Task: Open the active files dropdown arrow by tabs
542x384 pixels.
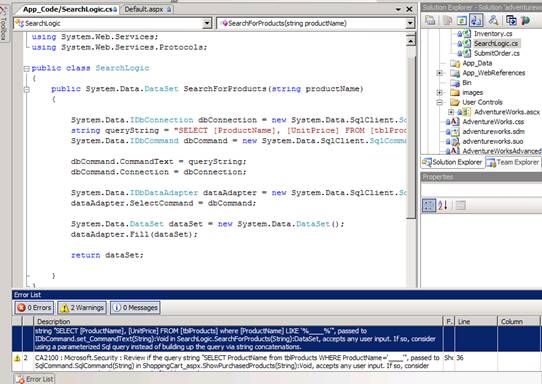Action: click(398, 9)
